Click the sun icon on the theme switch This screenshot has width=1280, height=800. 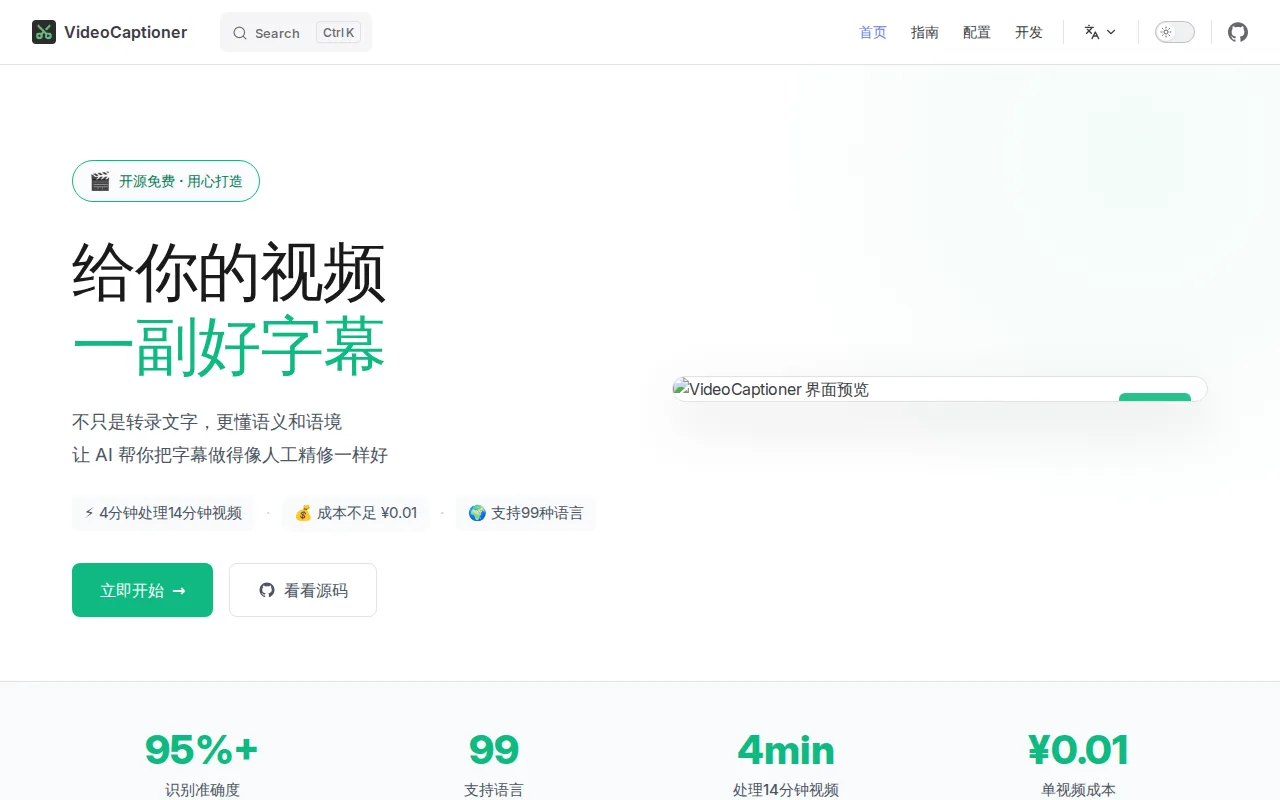point(1166,32)
